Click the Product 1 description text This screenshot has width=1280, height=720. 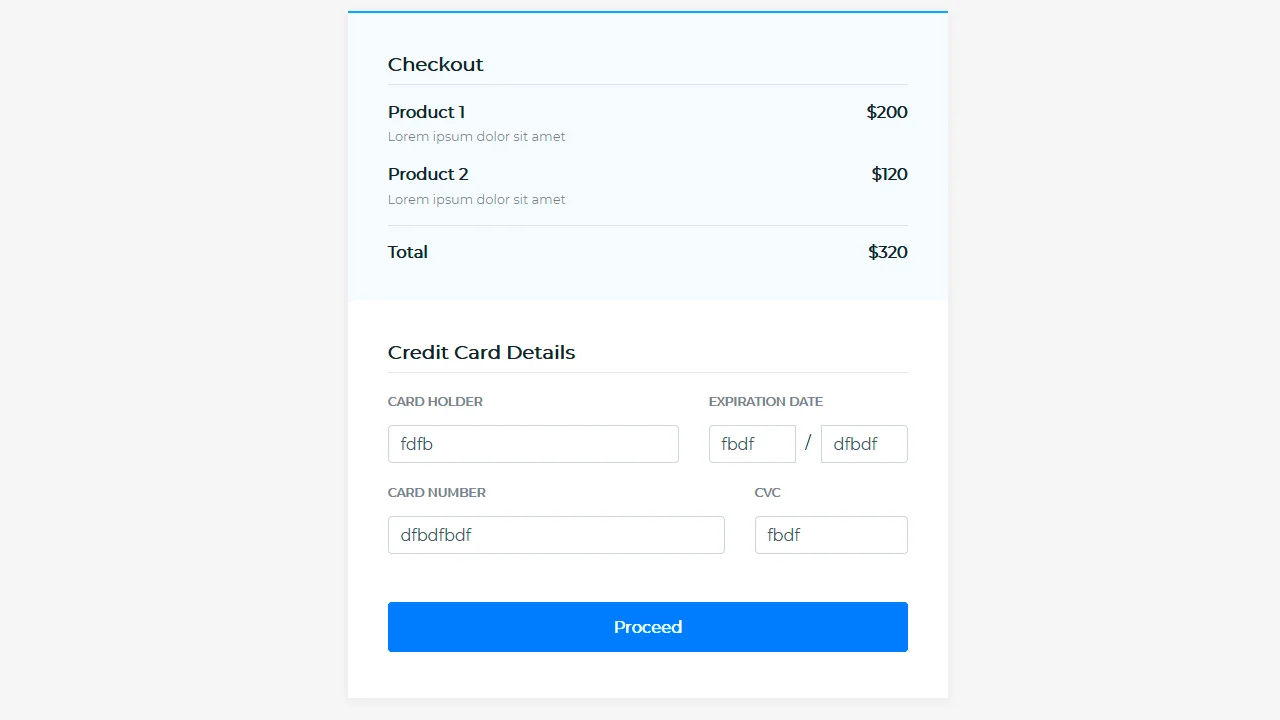tap(477, 136)
